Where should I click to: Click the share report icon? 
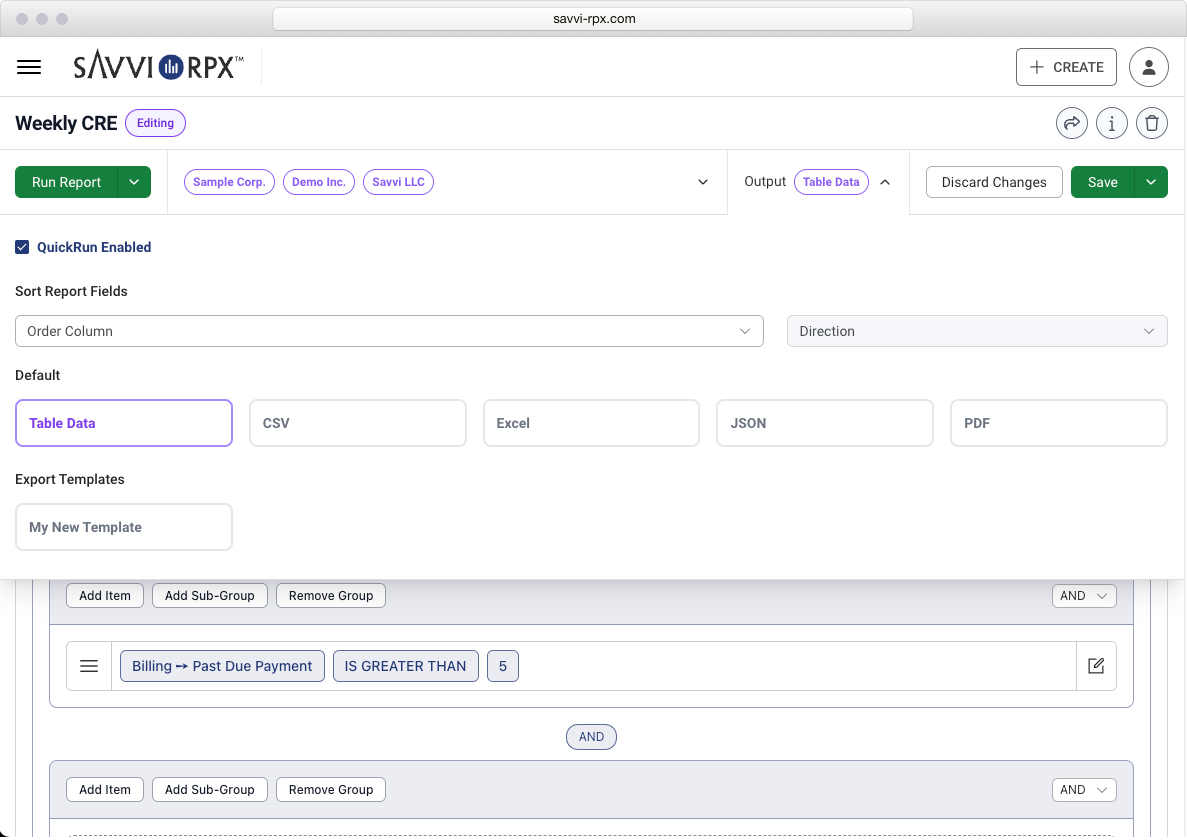pos(1072,123)
